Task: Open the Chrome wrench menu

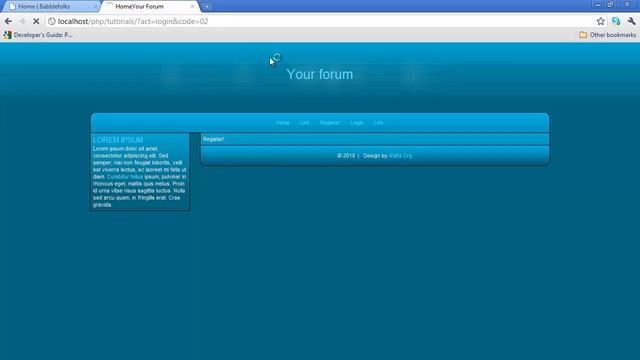Action: tap(631, 21)
